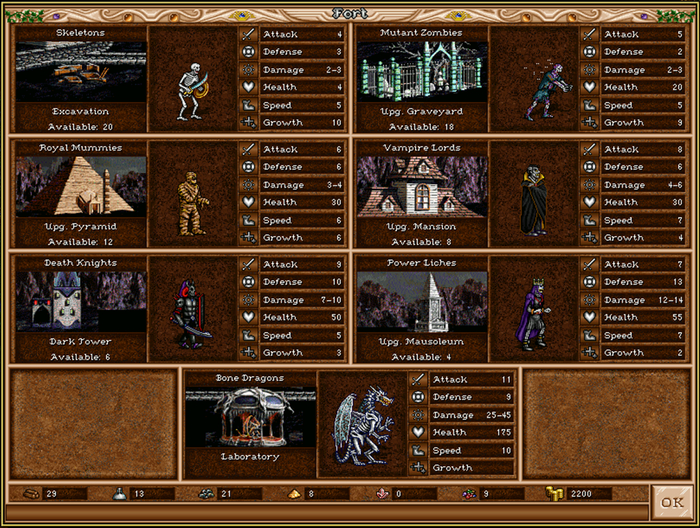Click the Vampire Lords Defense shield icon
Image resolution: width=700 pixels, height=528 pixels.
[589, 167]
